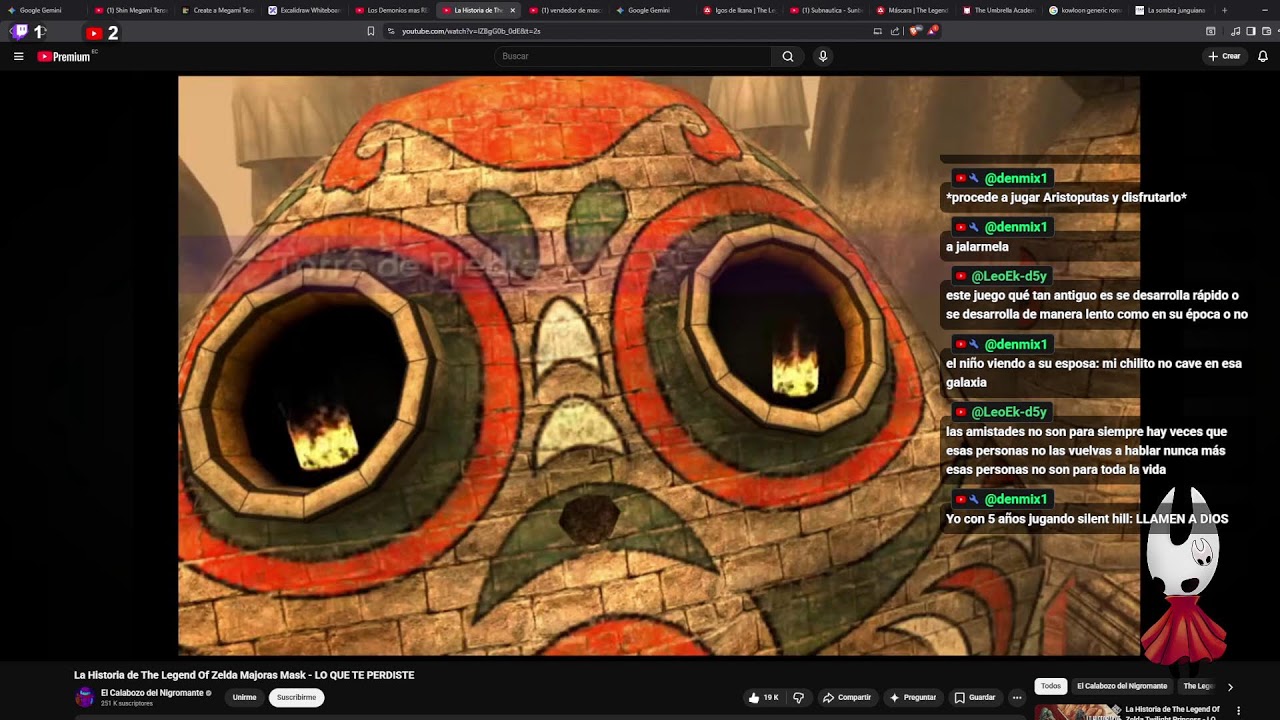Switch to the Los Demonios mas tab
The height and width of the screenshot is (720, 1280).
point(392,10)
